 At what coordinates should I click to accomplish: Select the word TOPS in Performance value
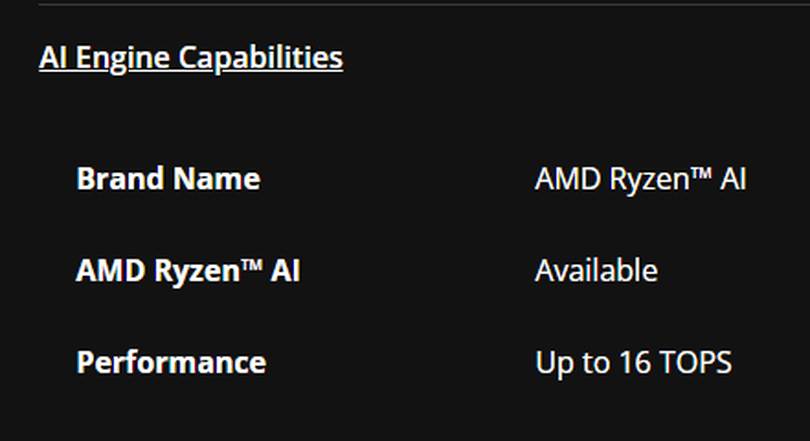pyautogui.click(x=695, y=363)
